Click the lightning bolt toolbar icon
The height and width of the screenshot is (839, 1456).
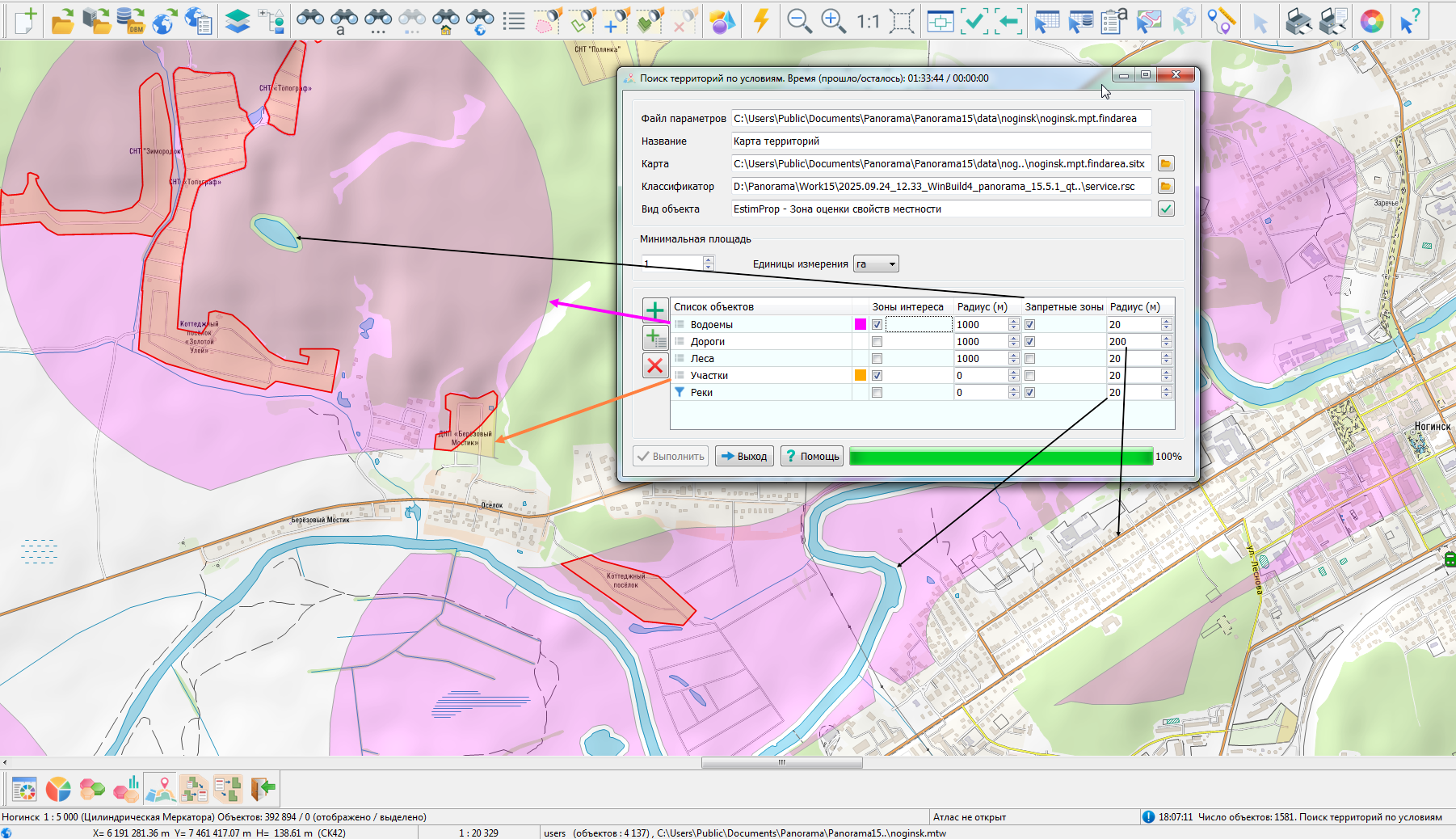click(760, 21)
